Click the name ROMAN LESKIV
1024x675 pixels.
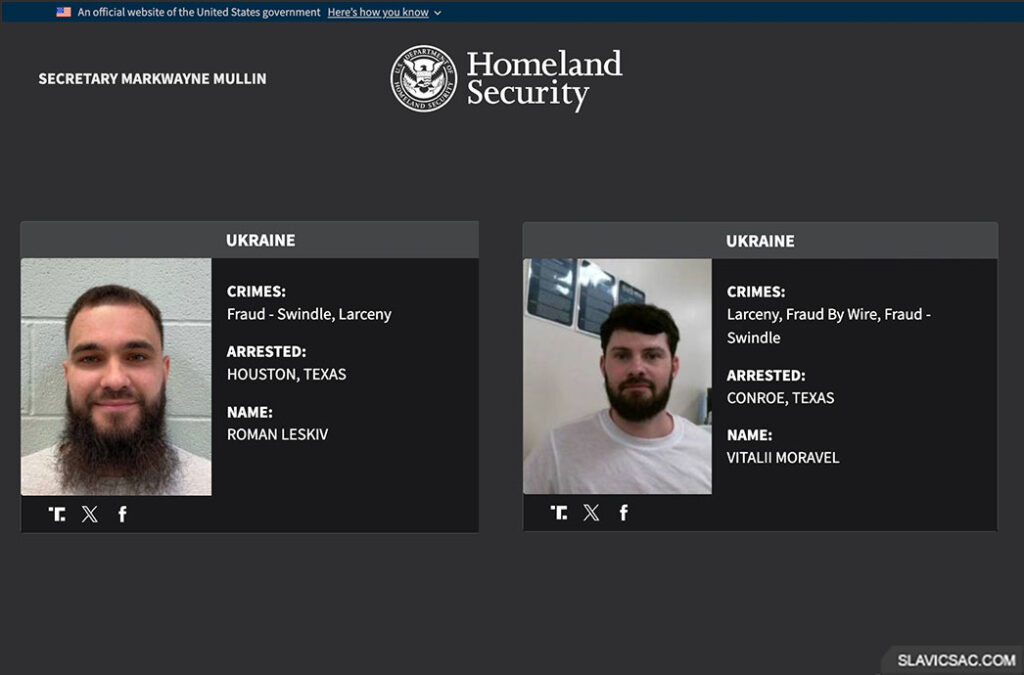pos(277,434)
